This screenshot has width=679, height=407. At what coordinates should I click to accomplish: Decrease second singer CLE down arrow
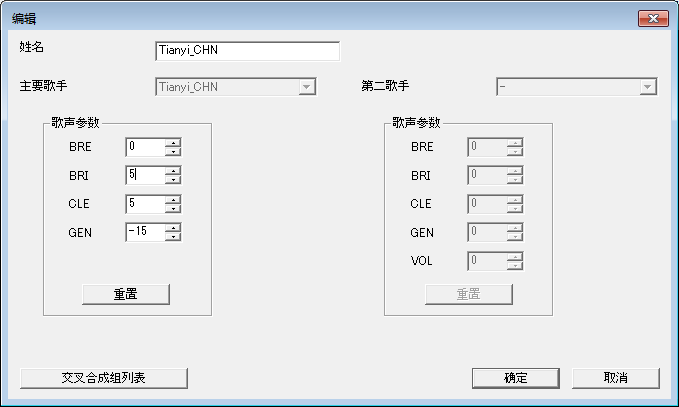pyautogui.click(x=515, y=208)
